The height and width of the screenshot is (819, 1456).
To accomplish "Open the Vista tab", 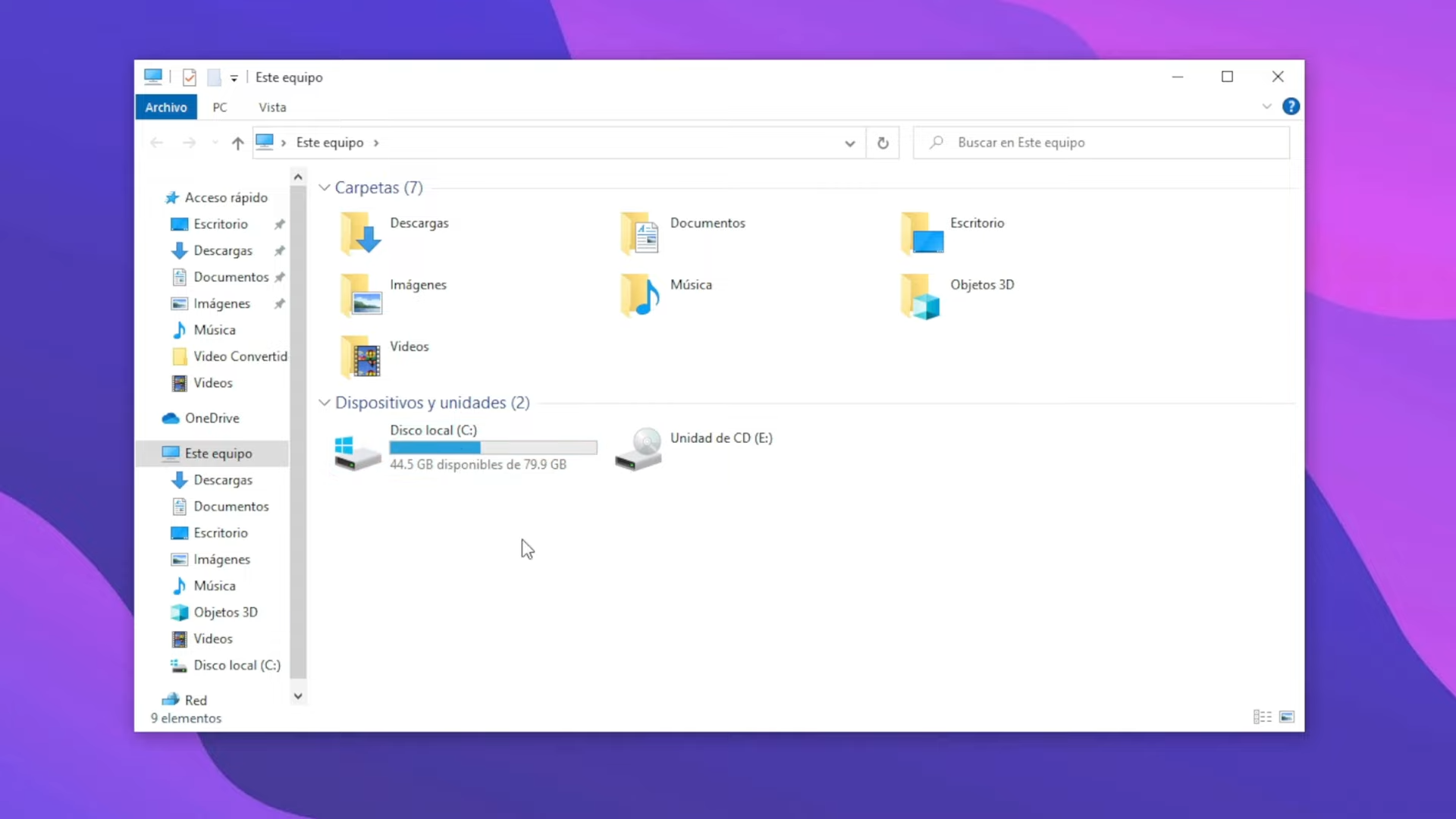I will click(272, 107).
